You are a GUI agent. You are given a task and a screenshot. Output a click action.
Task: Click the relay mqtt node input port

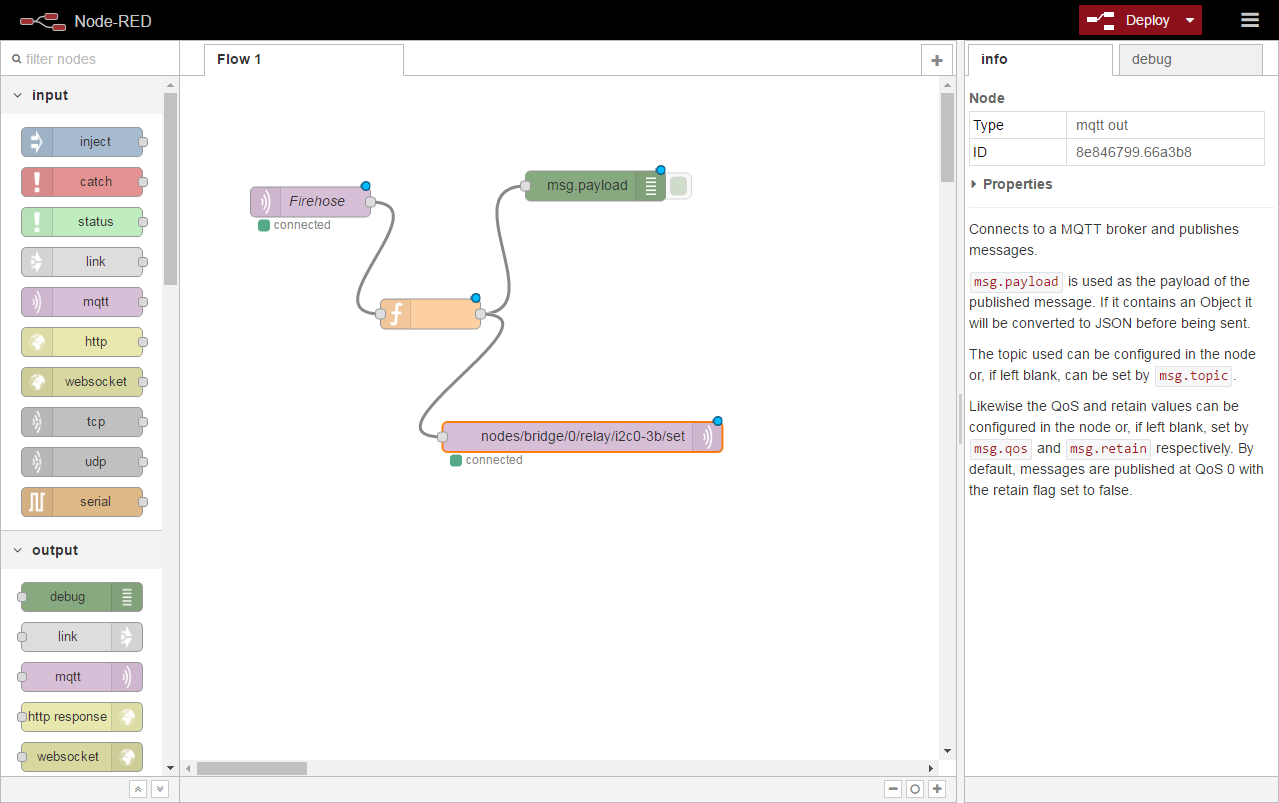pyautogui.click(x=442, y=437)
